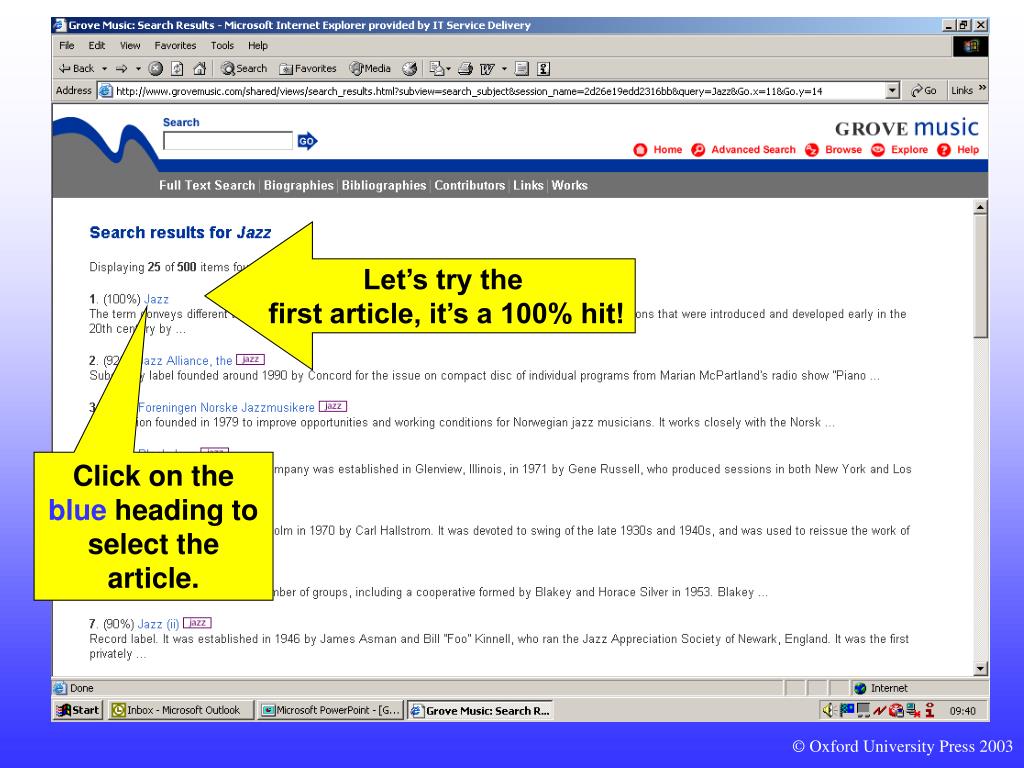Click the red Home icon on the Grove header
1024x768 pixels.
pyautogui.click(x=640, y=150)
